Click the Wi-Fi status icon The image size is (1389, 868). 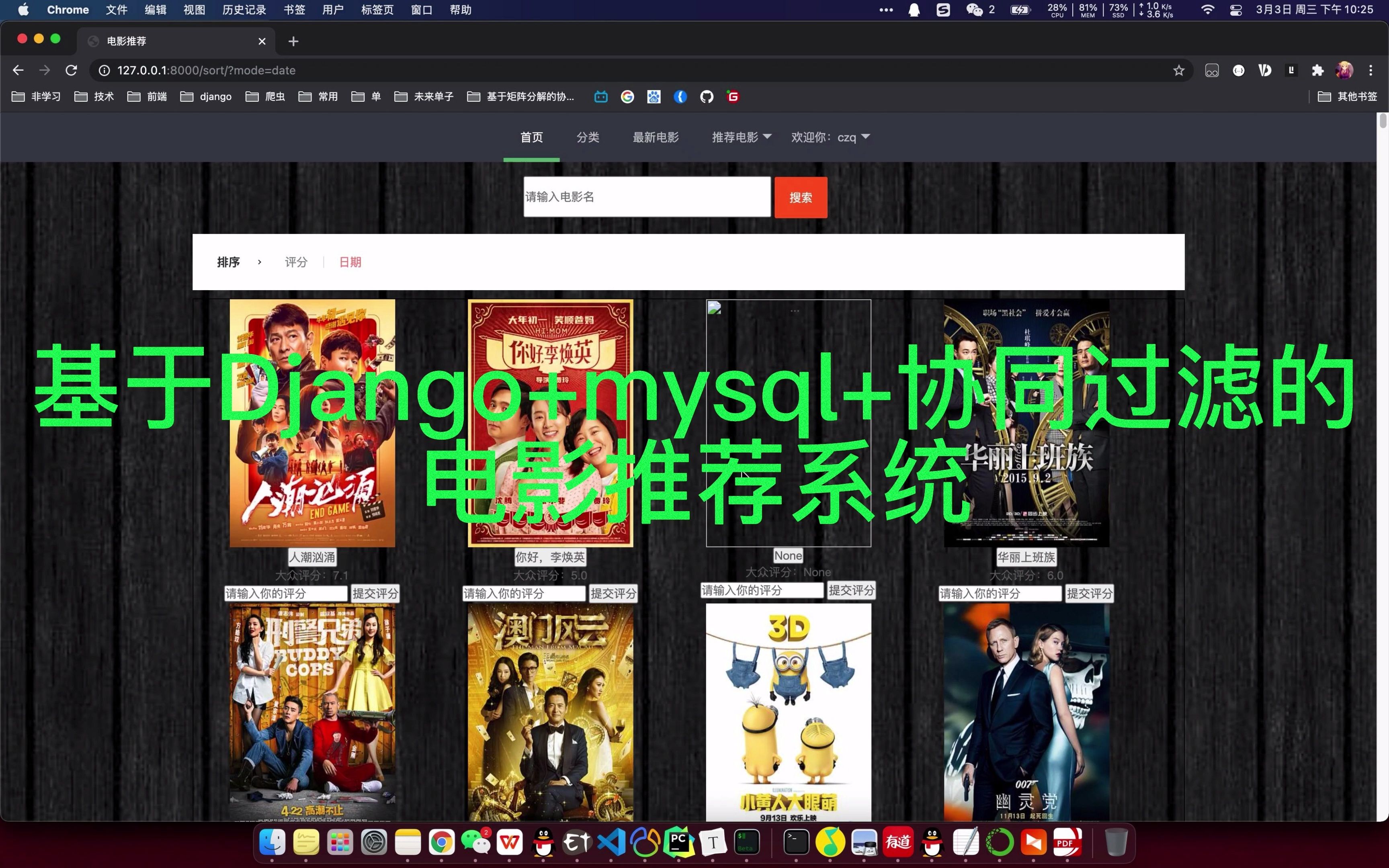tap(1208, 10)
